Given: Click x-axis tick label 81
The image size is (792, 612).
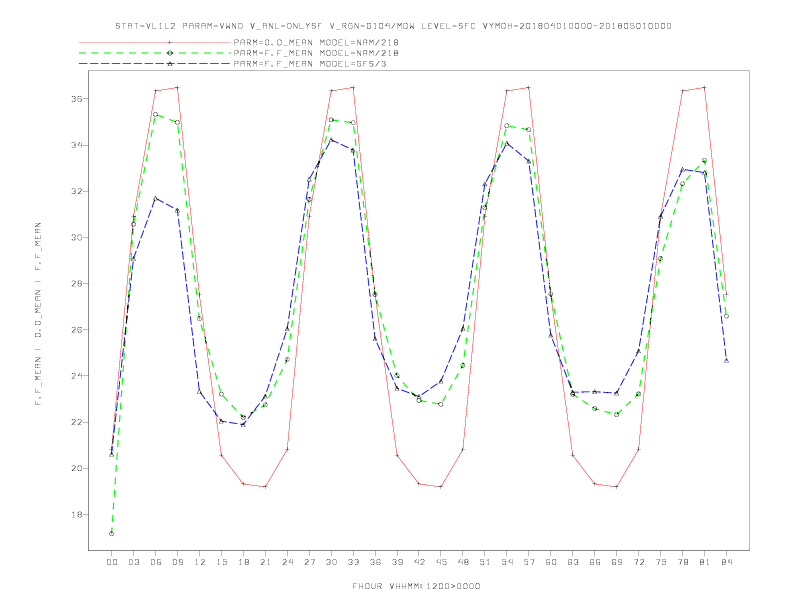Looking at the screenshot, I should coord(705,562).
